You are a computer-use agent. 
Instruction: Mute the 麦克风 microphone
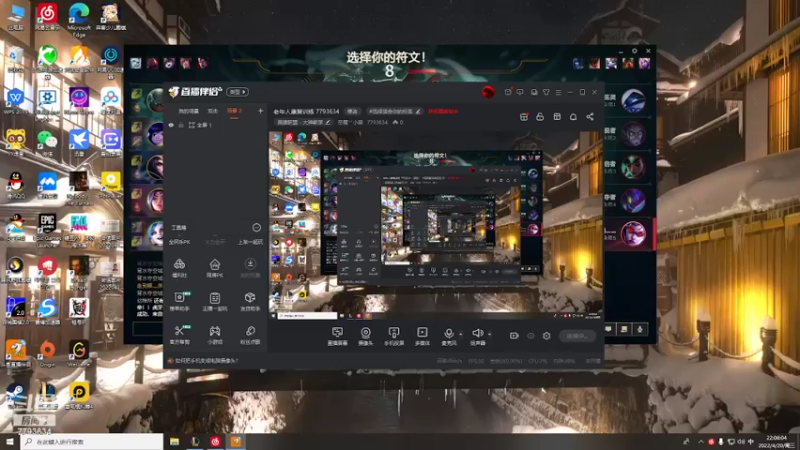448,336
